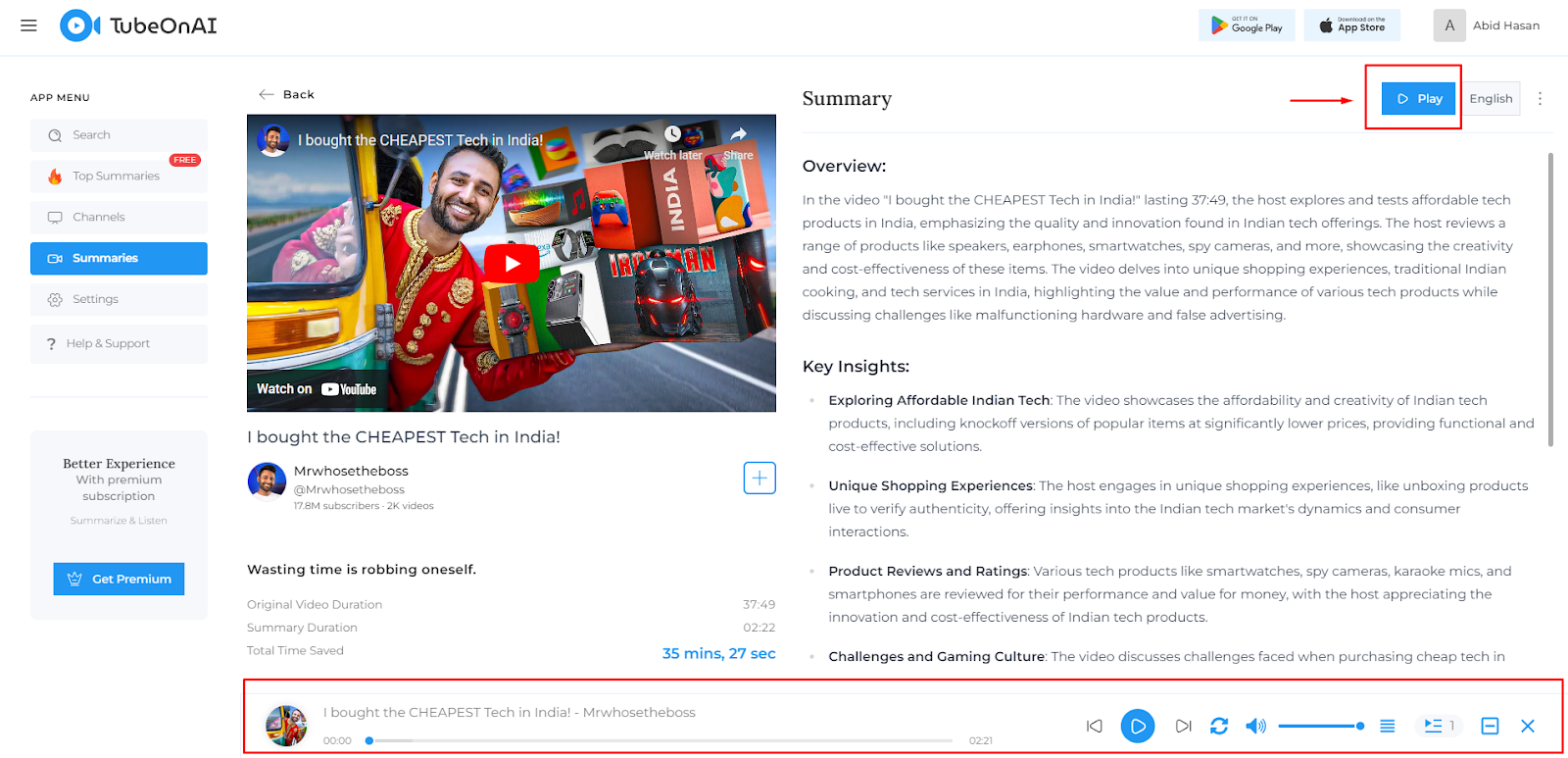Open Top Summaries menu item
Screen dimensions: 1568x758
[119, 177]
